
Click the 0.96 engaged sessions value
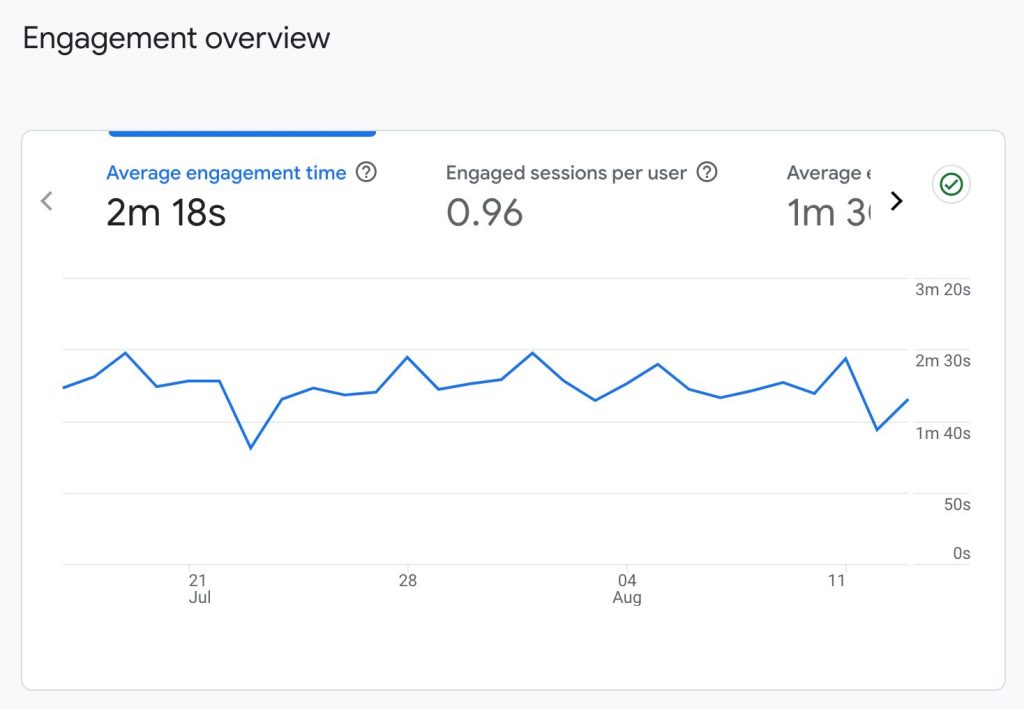[x=487, y=212]
